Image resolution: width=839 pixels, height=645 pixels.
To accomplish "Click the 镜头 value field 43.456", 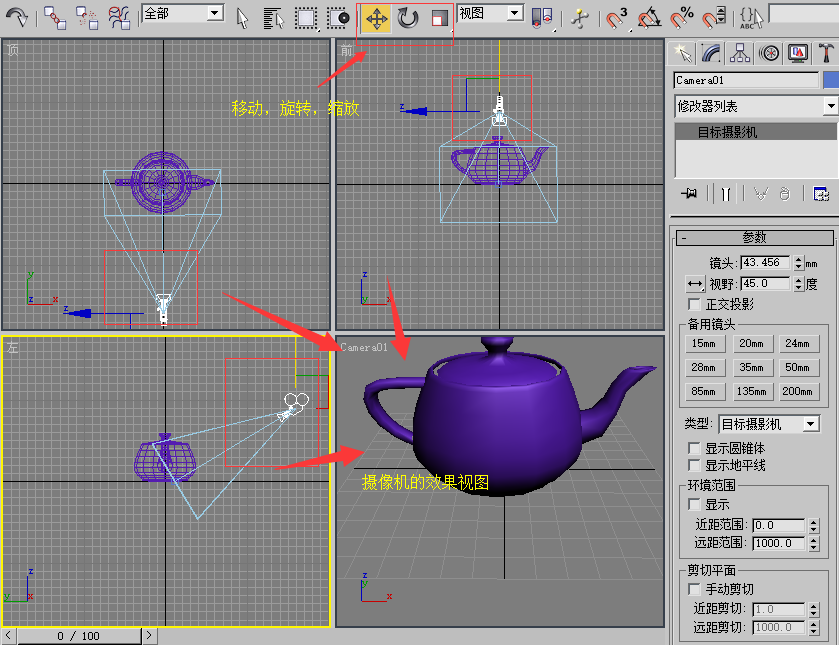I will point(765,263).
